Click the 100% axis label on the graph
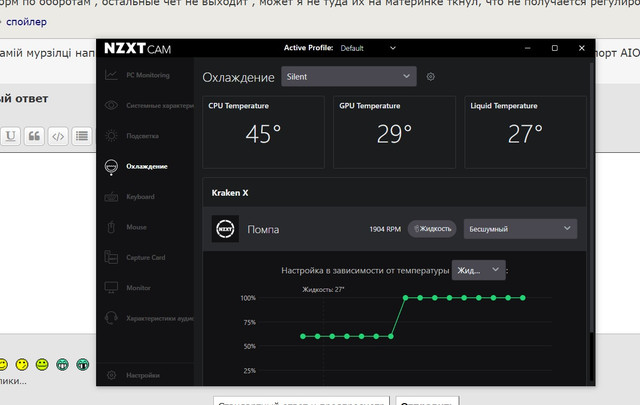640x405 pixels. point(248,298)
